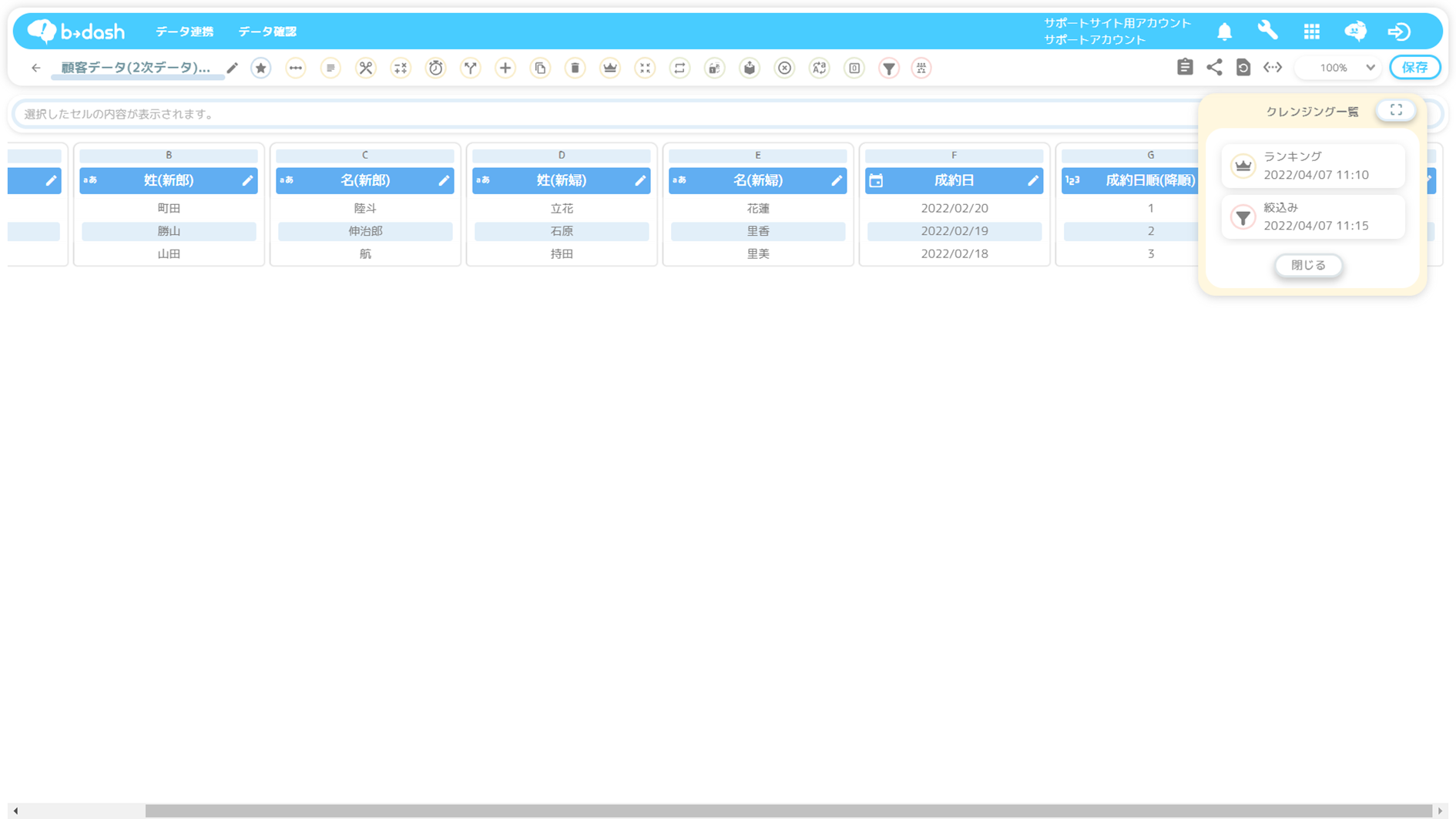This screenshot has height=819, width=1456.
Task: Select cell 石原
Action: click(x=562, y=231)
